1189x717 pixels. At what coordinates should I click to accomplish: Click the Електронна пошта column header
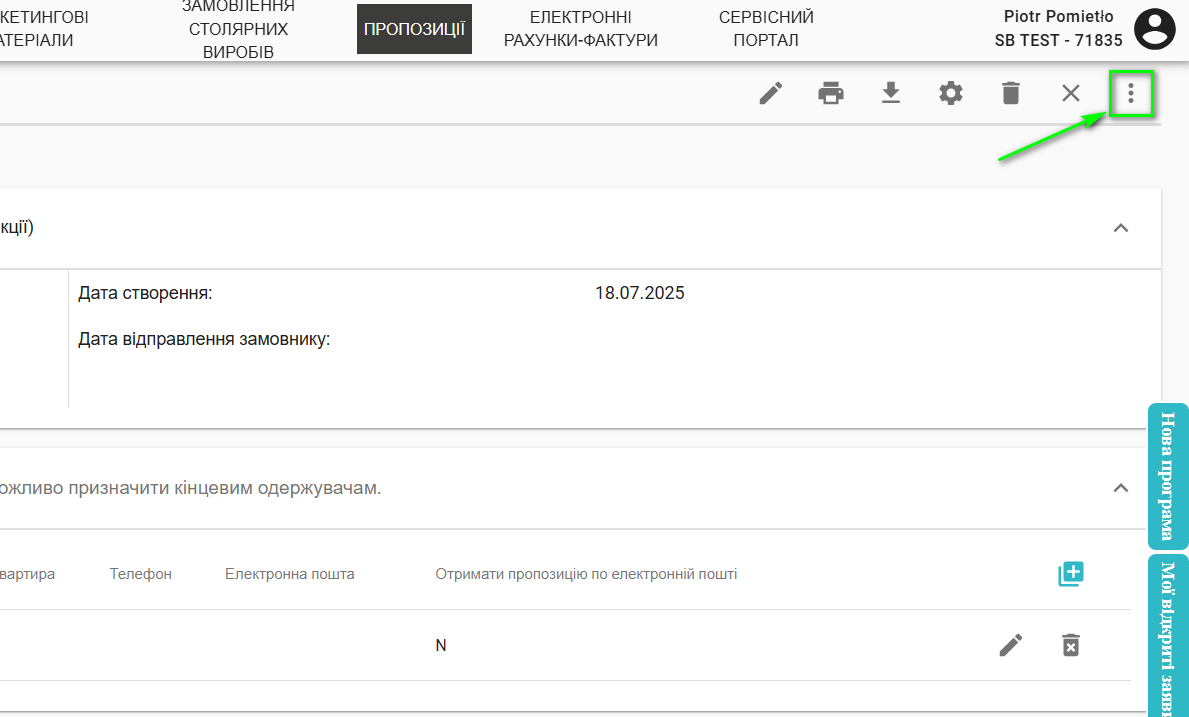click(x=289, y=574)
